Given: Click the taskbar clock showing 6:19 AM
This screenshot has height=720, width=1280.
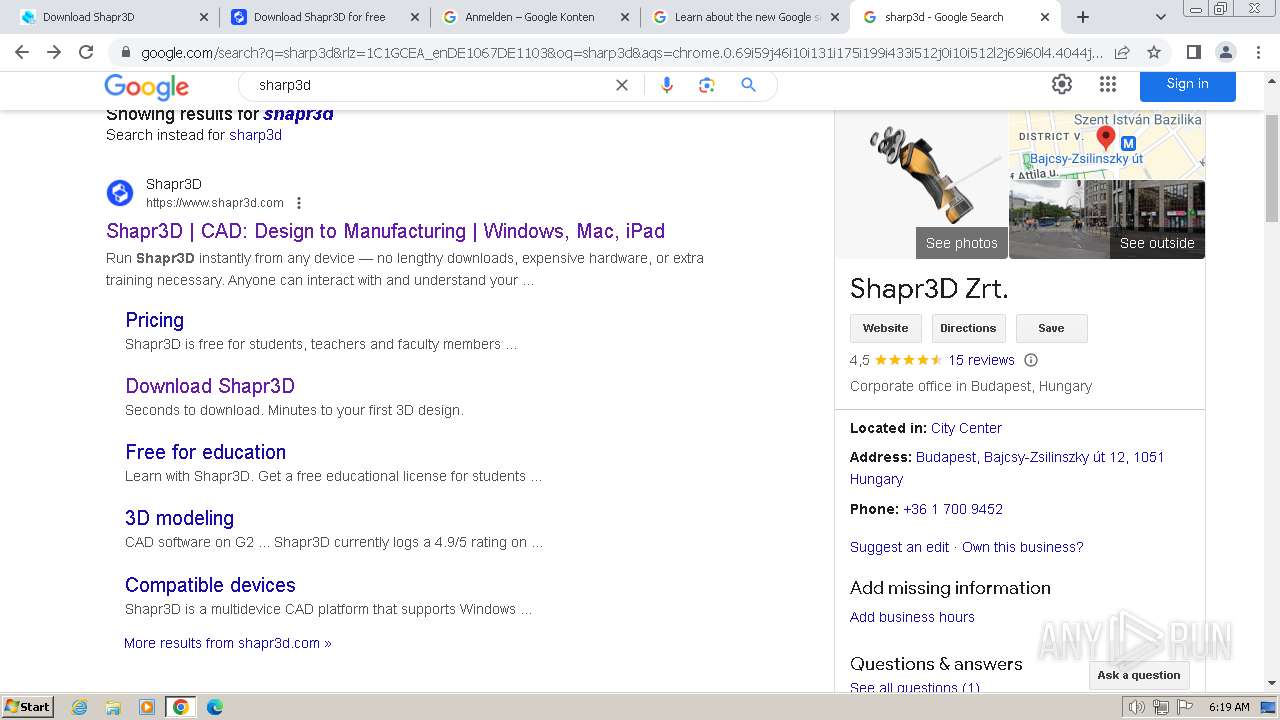Looking at the screenshot, I should pos(1229,707).
